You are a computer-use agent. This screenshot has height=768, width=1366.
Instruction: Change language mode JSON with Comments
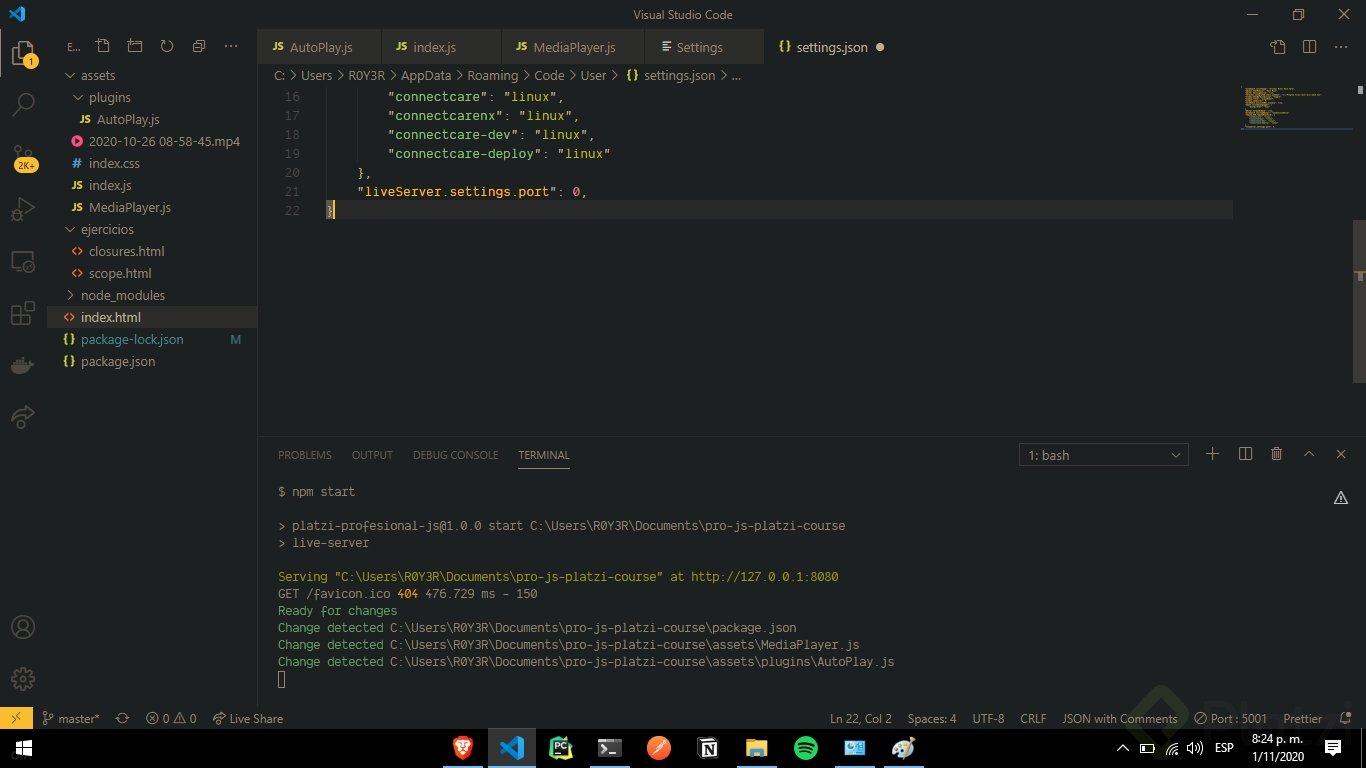(x=1120, y=718)
